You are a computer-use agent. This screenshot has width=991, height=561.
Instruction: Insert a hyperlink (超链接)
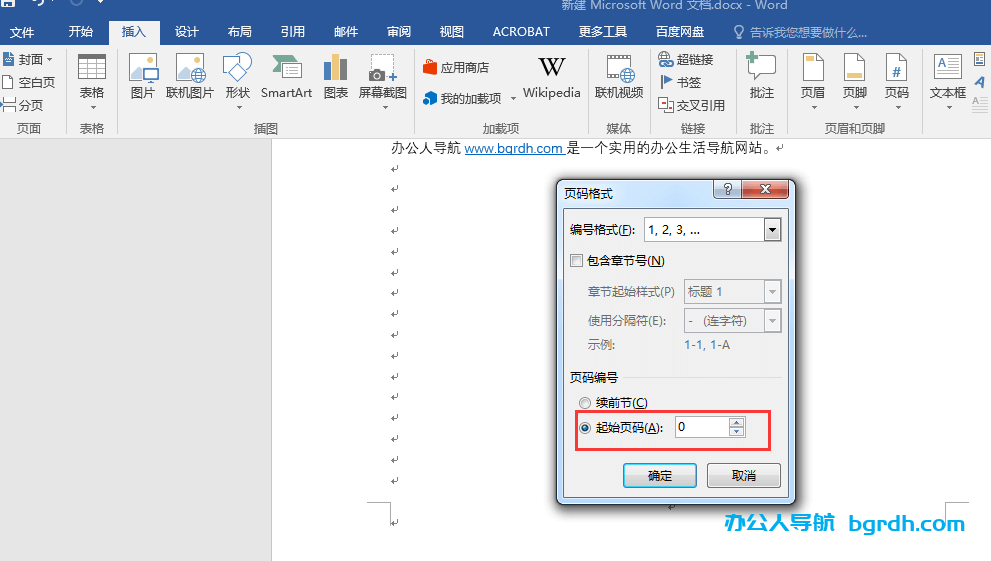tap(686, 59)
